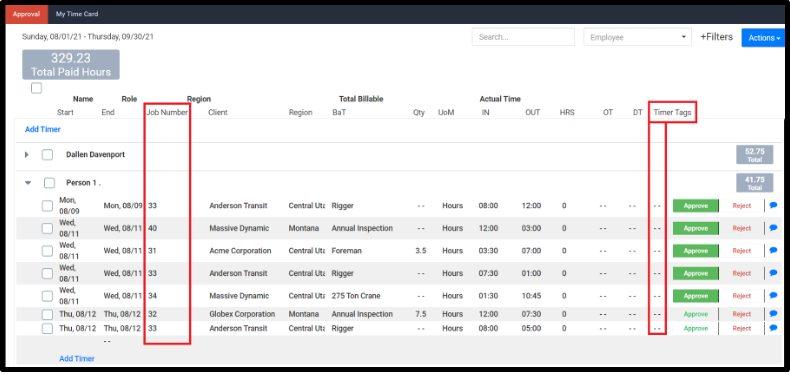
Task: Click the 10:45 OUT time cell
Action: pyautogui.click(x=532, y=296)
